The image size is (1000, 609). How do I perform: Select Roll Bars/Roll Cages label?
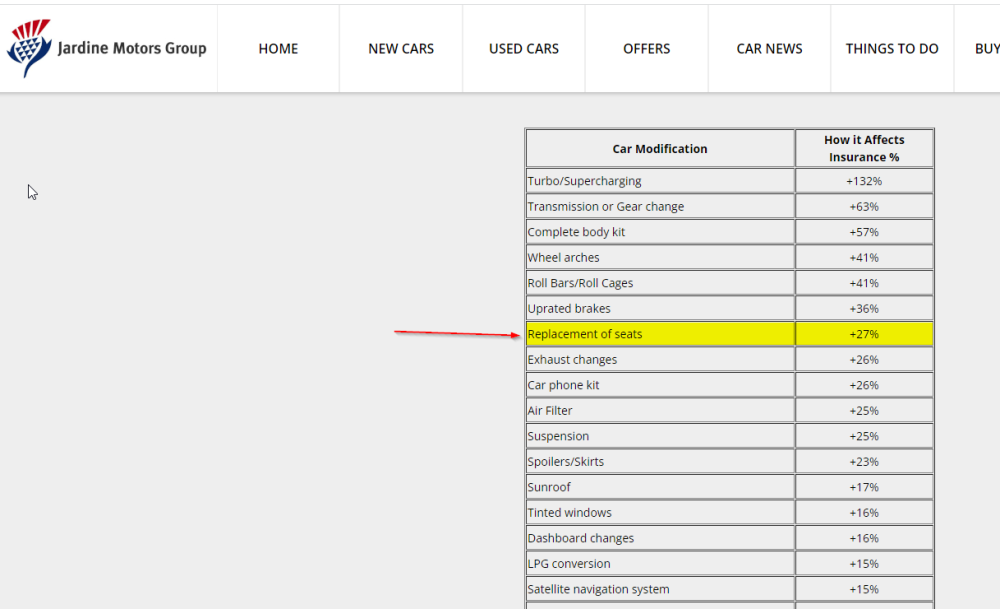click(580, 283)
